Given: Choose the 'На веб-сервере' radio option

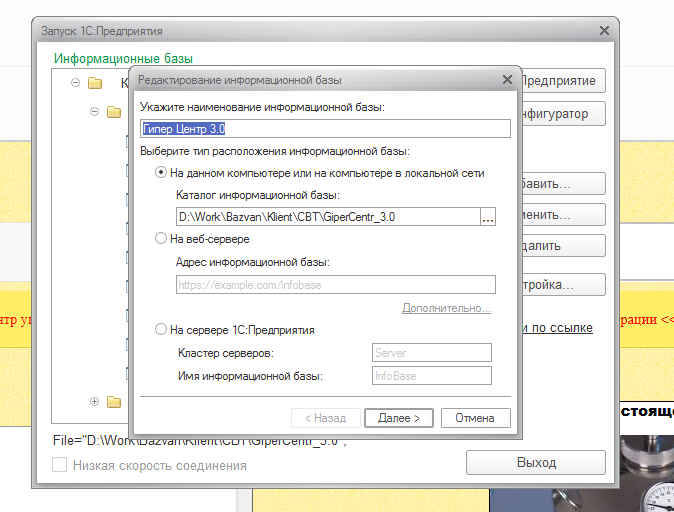Looking at the screenshot, I should pyautogui.click(x=161, y=238).
